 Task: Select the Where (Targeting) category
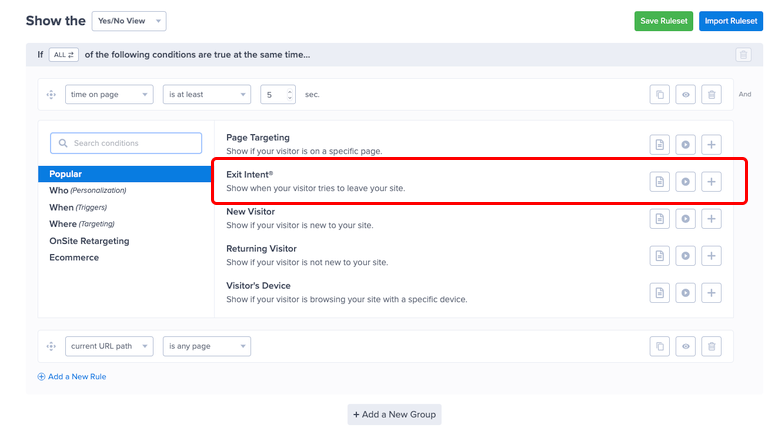(82, 224)
